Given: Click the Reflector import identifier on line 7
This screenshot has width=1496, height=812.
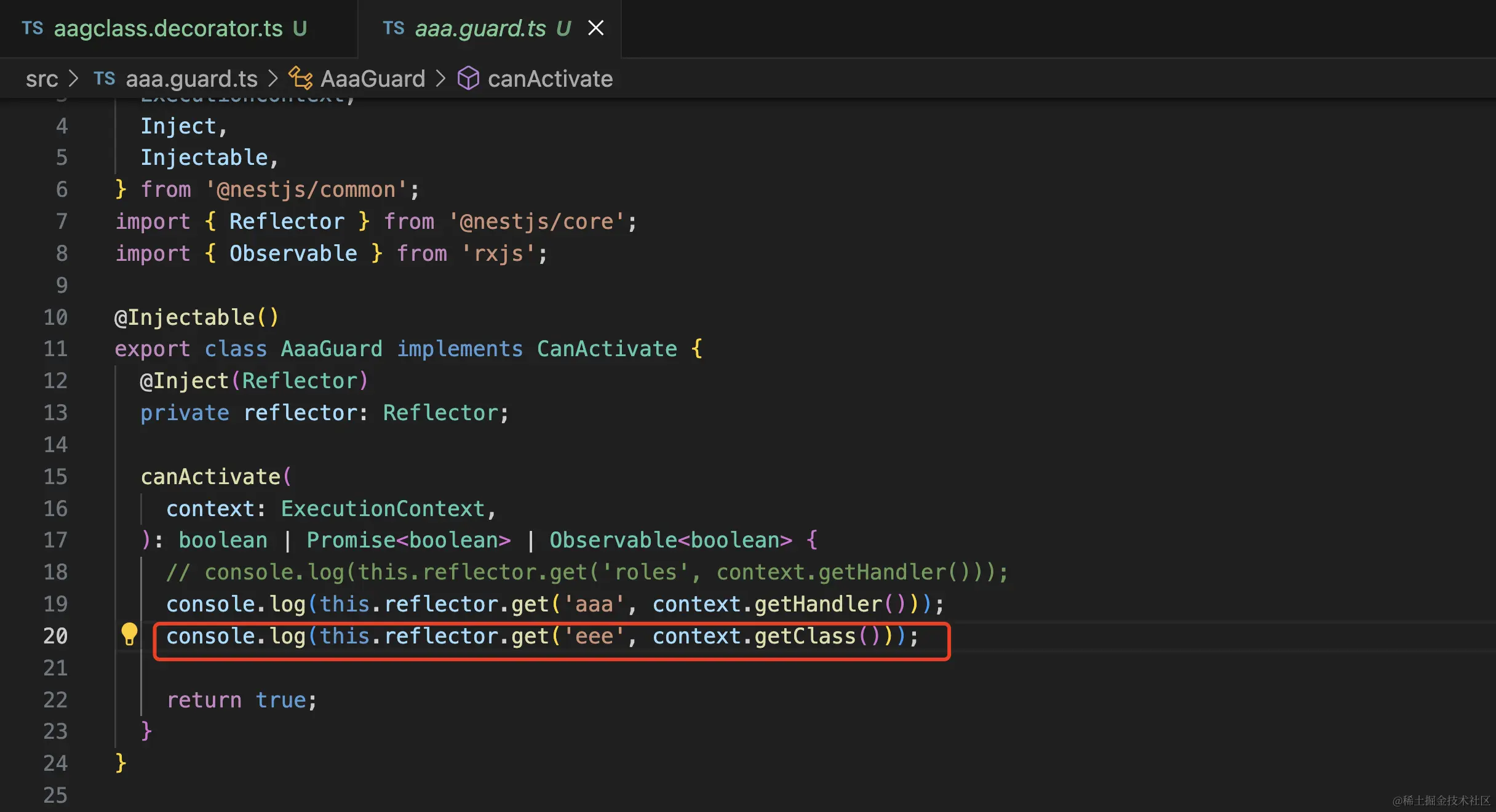Looking at the screenshot, I should point(287,221).
